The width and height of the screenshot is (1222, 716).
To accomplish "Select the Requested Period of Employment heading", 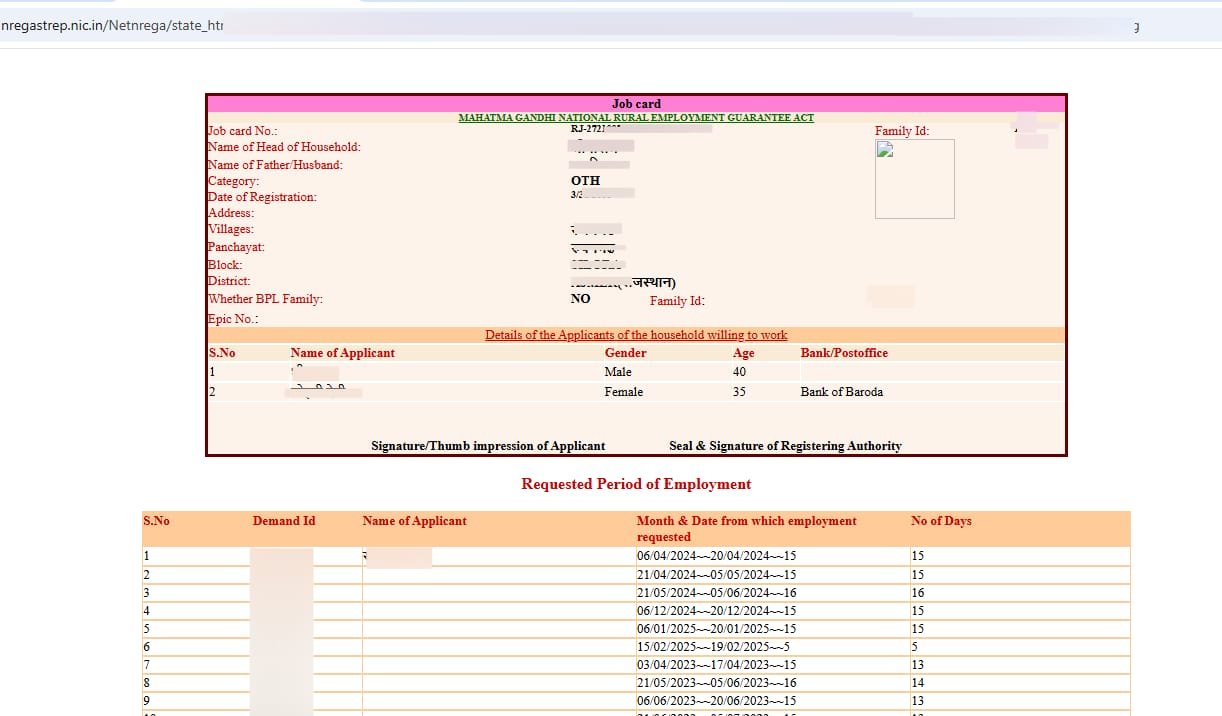I will click(636, 484).
